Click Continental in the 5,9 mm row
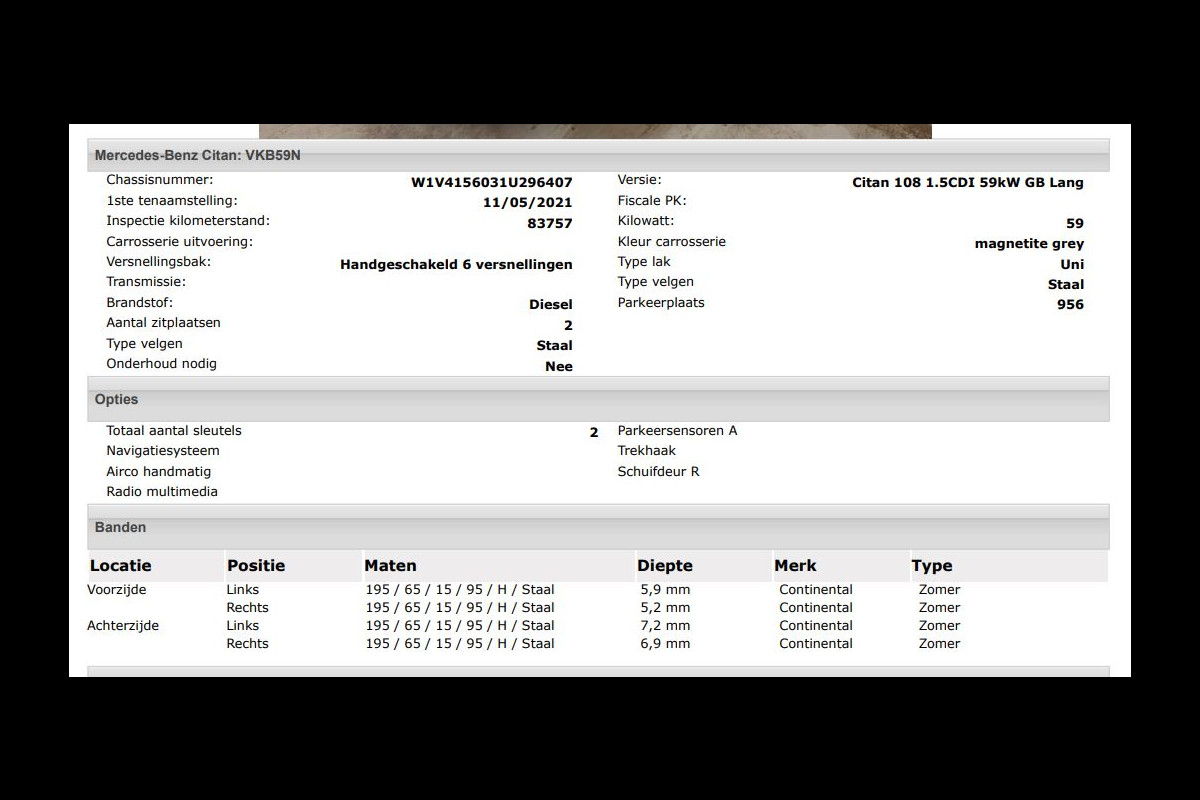This screenshot has width=1200, height=800. tap(816, 590)
